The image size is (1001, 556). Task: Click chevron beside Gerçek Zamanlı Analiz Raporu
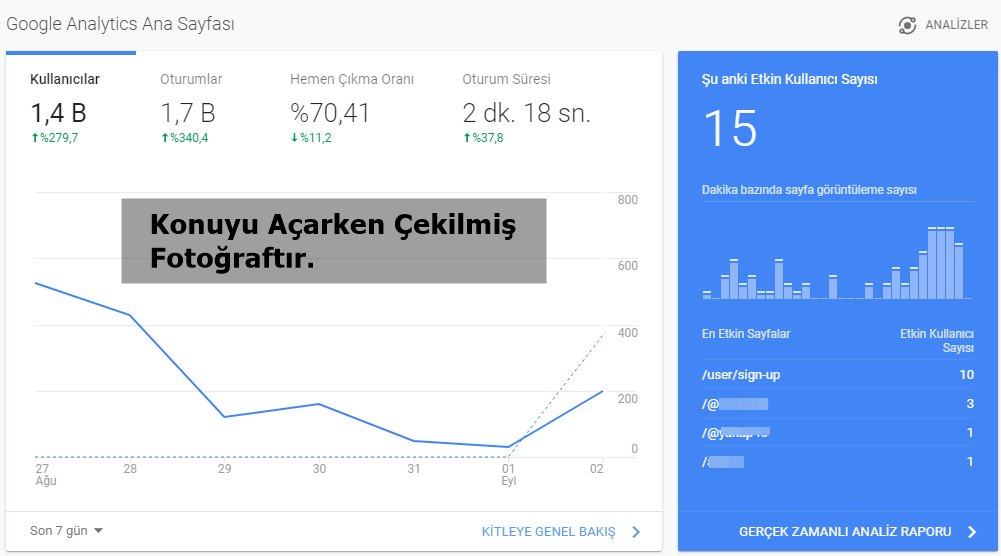pos(972,532)
